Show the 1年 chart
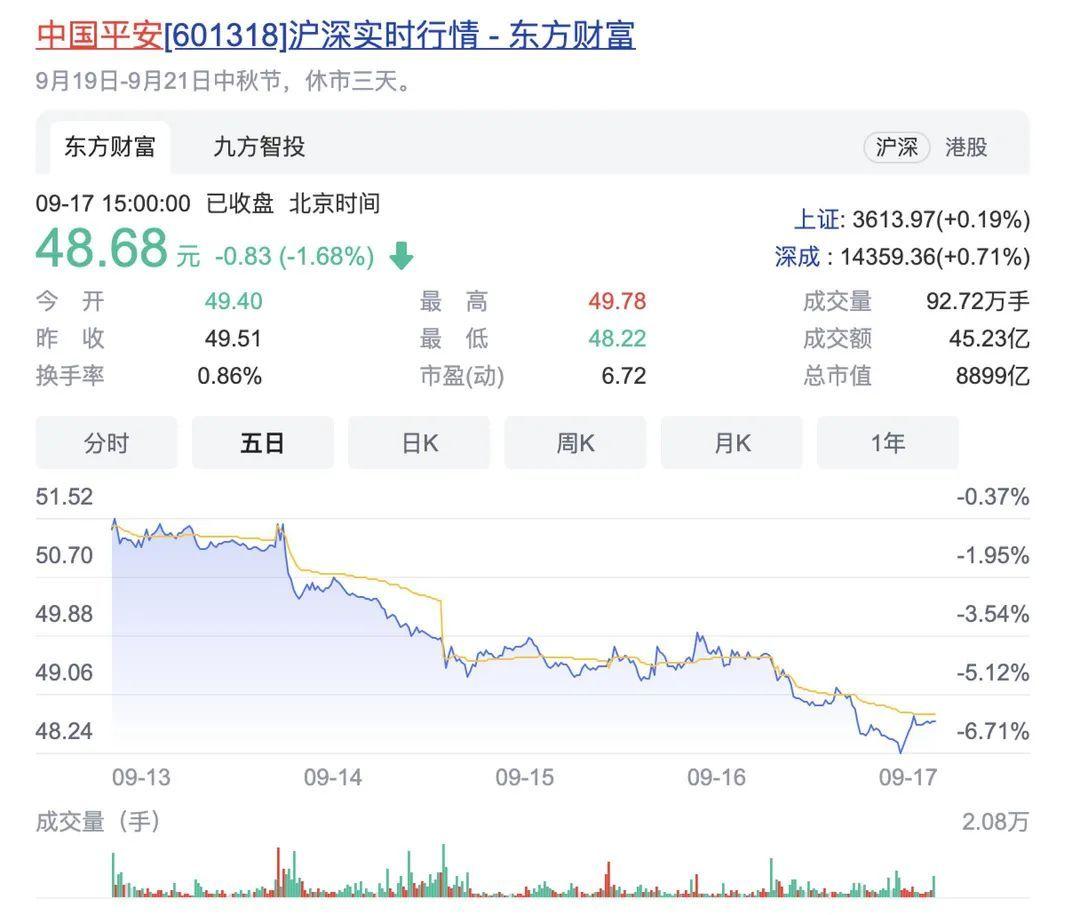Screen dimensions: 1080x915 pos(888,443)
